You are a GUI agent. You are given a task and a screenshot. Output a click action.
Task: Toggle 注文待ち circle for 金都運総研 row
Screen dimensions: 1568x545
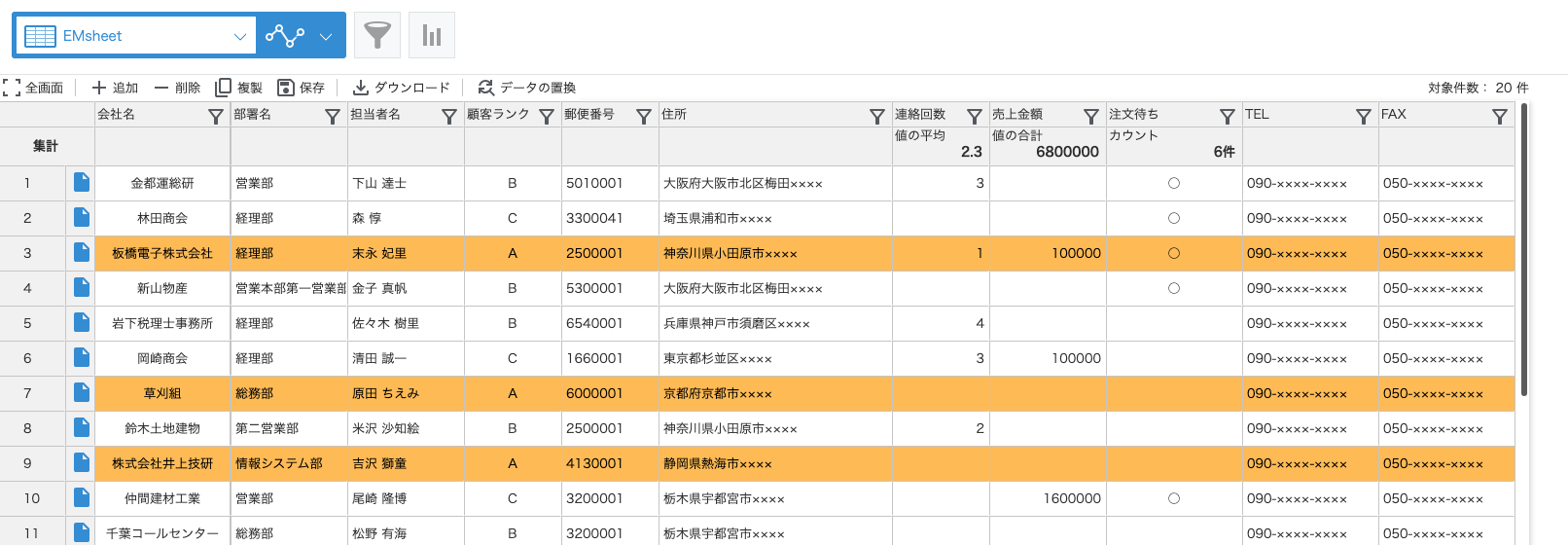[x=1174, y=183]
